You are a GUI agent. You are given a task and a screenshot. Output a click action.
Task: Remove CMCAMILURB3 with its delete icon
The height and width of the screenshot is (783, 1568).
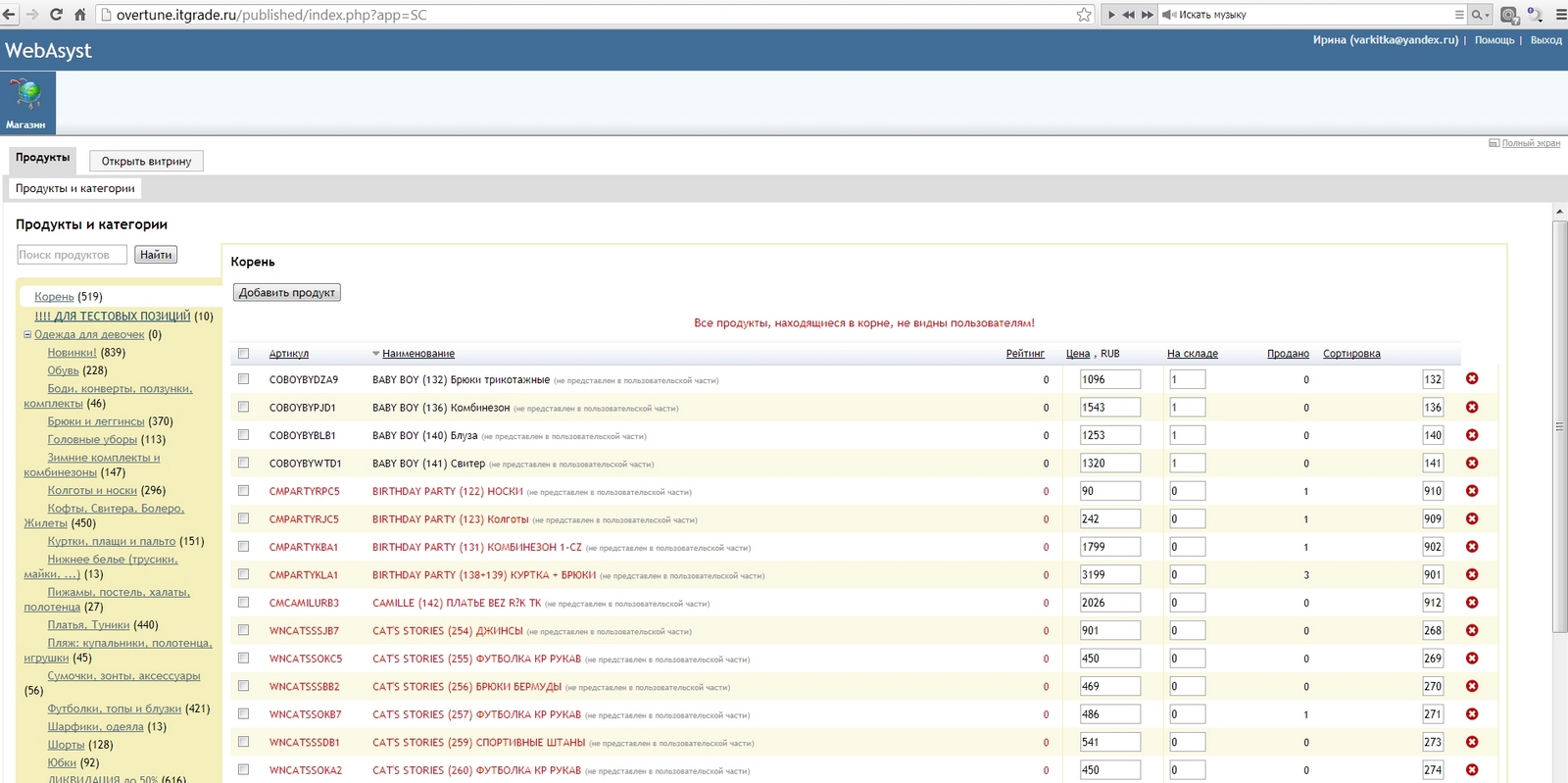coord(1472,603)
